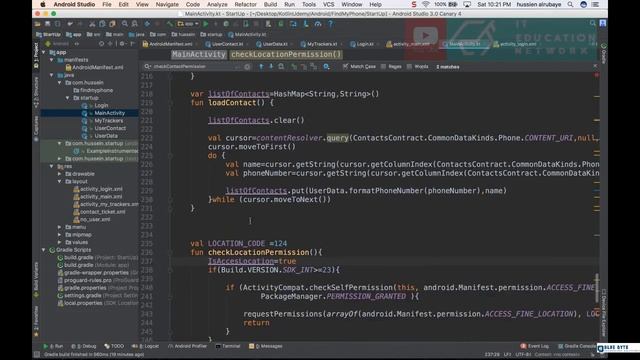The height and width of the screenshot is (360, 640).
Task: Run the app with green play icon
Action: point(206,24)
